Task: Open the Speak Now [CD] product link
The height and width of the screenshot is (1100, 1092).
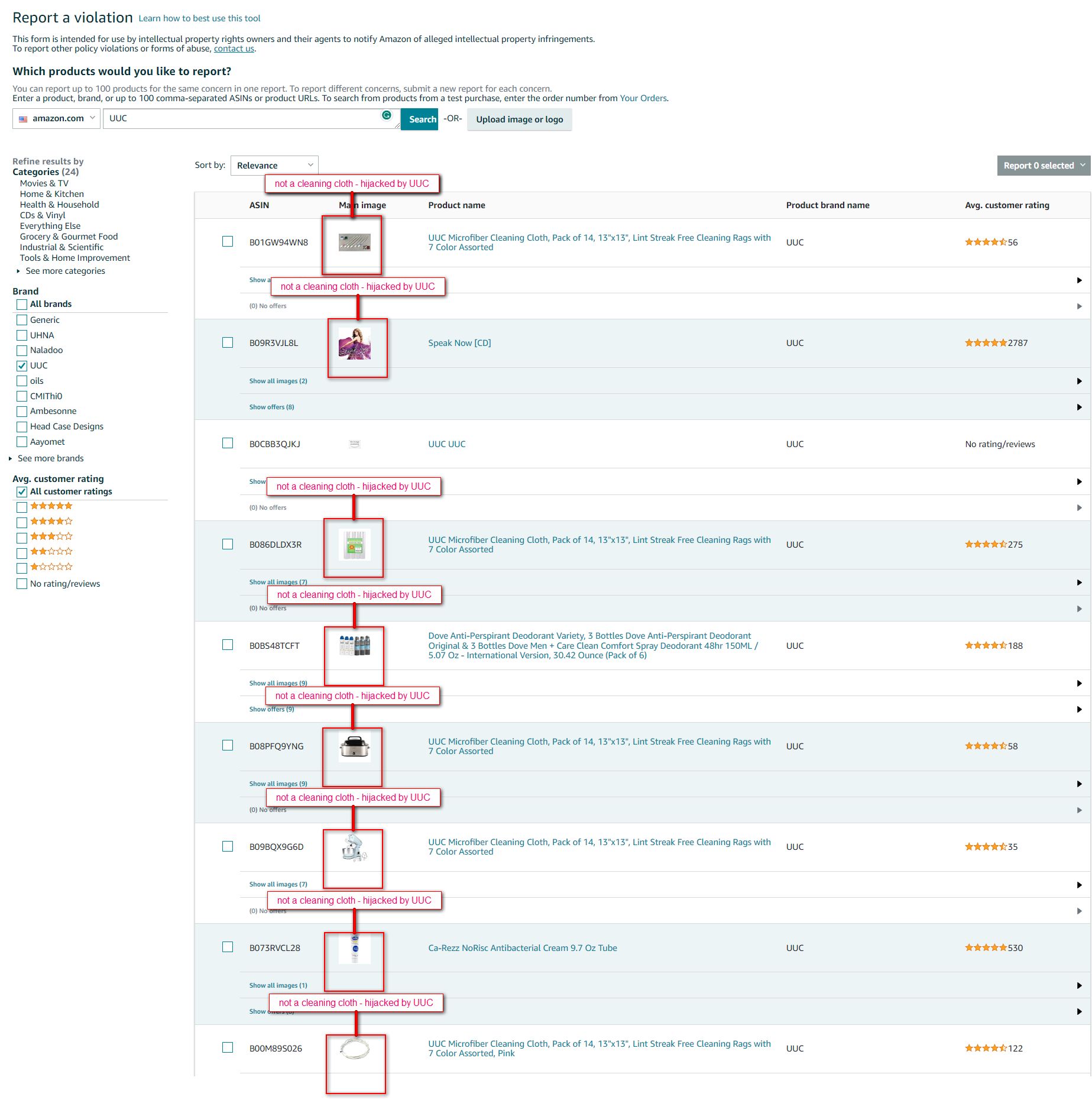Action: 459,343
